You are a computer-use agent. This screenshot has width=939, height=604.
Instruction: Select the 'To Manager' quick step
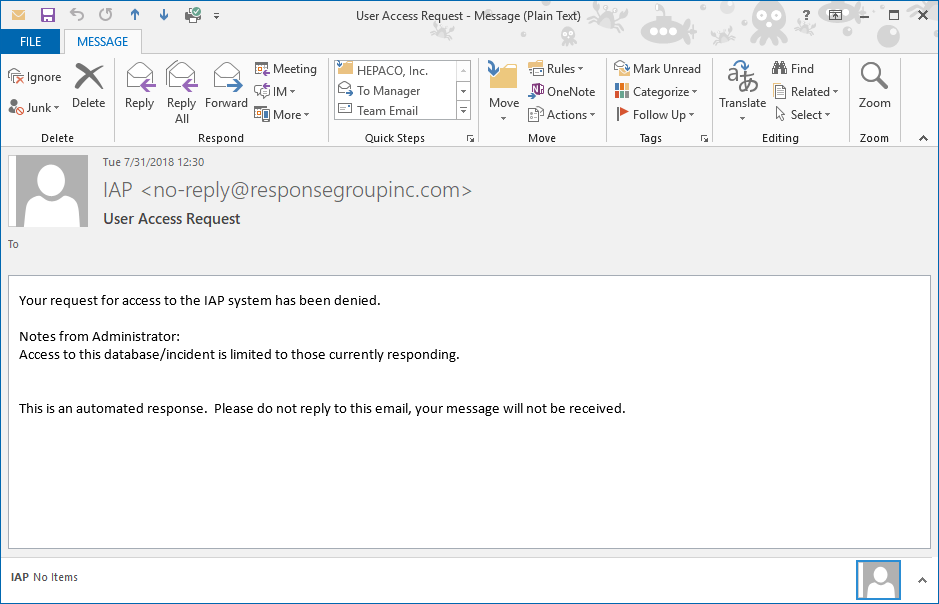click(388, 91)
